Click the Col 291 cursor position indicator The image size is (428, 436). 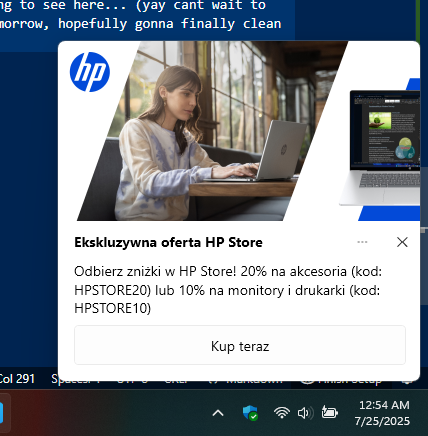point(17,379)
